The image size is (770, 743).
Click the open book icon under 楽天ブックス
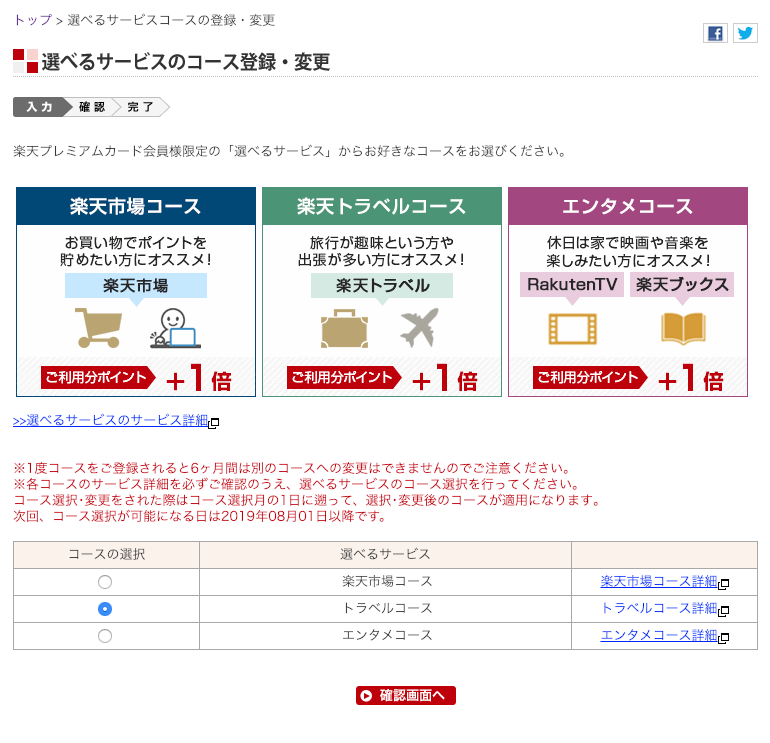683,329
